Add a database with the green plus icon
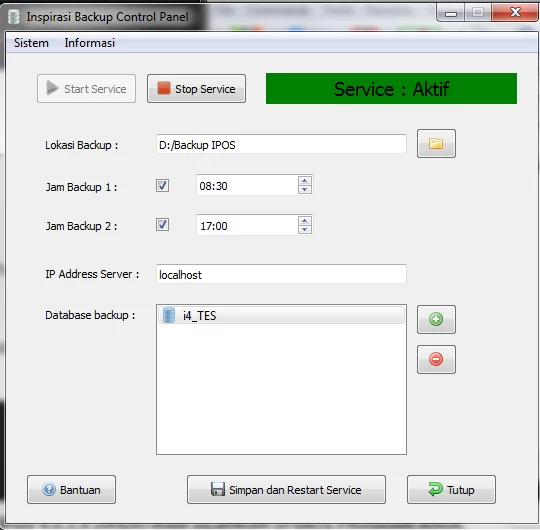This screenshot has width=540, height=530. (x=436, y=319)
